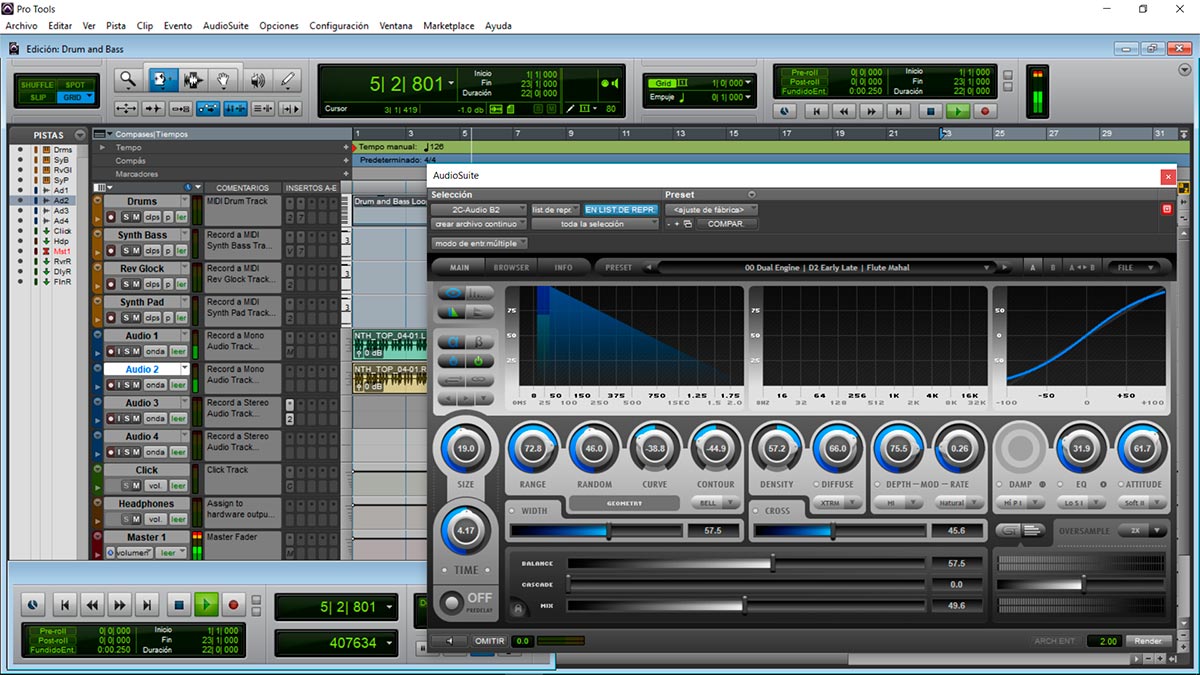Click Go to End in bottom transport
1200x675 pixels.
point(147,605)
